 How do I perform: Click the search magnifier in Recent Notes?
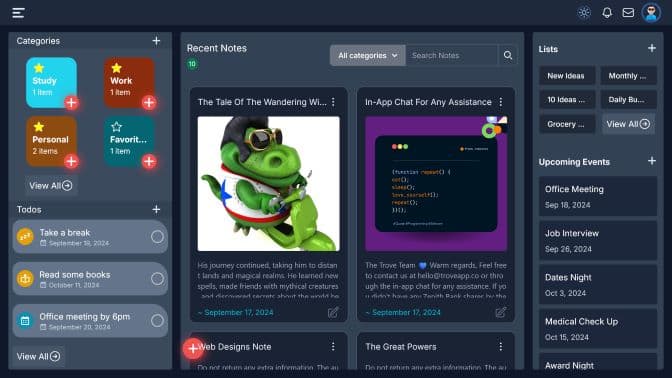pyautogui.click(x=508, y=55)
